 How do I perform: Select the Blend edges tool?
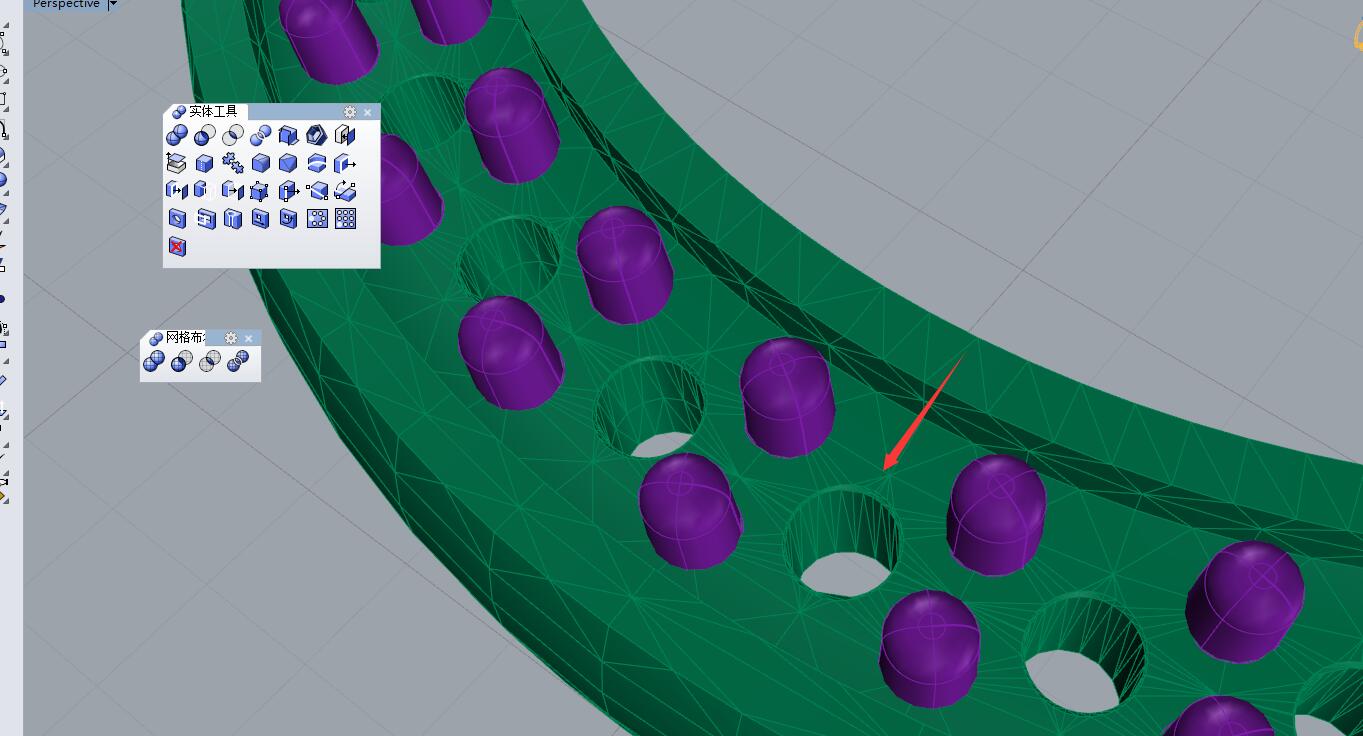tap(317, 163)
